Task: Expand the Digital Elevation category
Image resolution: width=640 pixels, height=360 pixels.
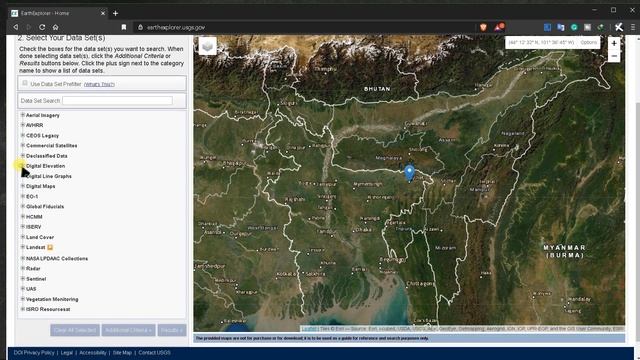Action: [23, 166]
